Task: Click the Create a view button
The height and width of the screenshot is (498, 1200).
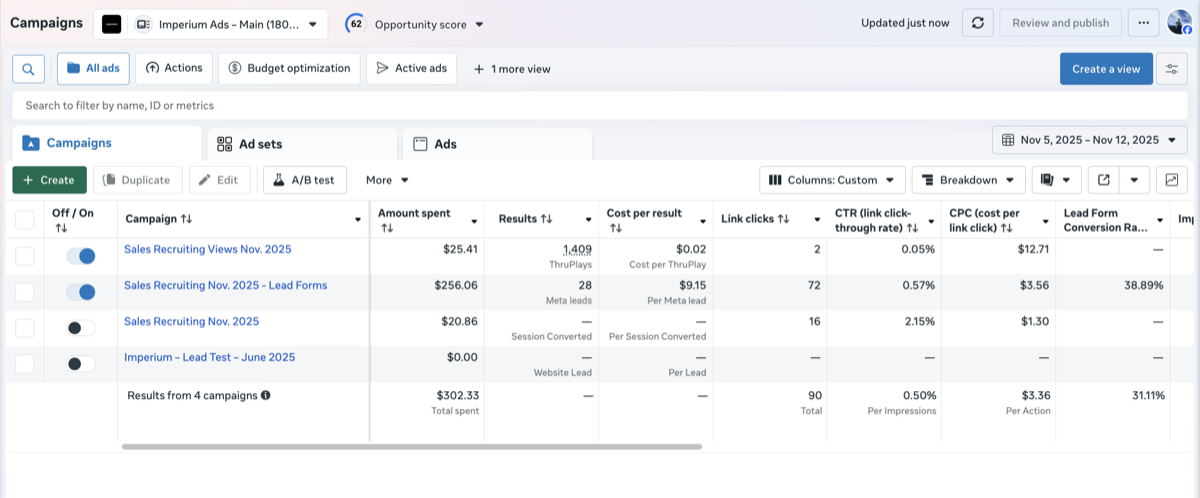Action: click(1105, 69)
